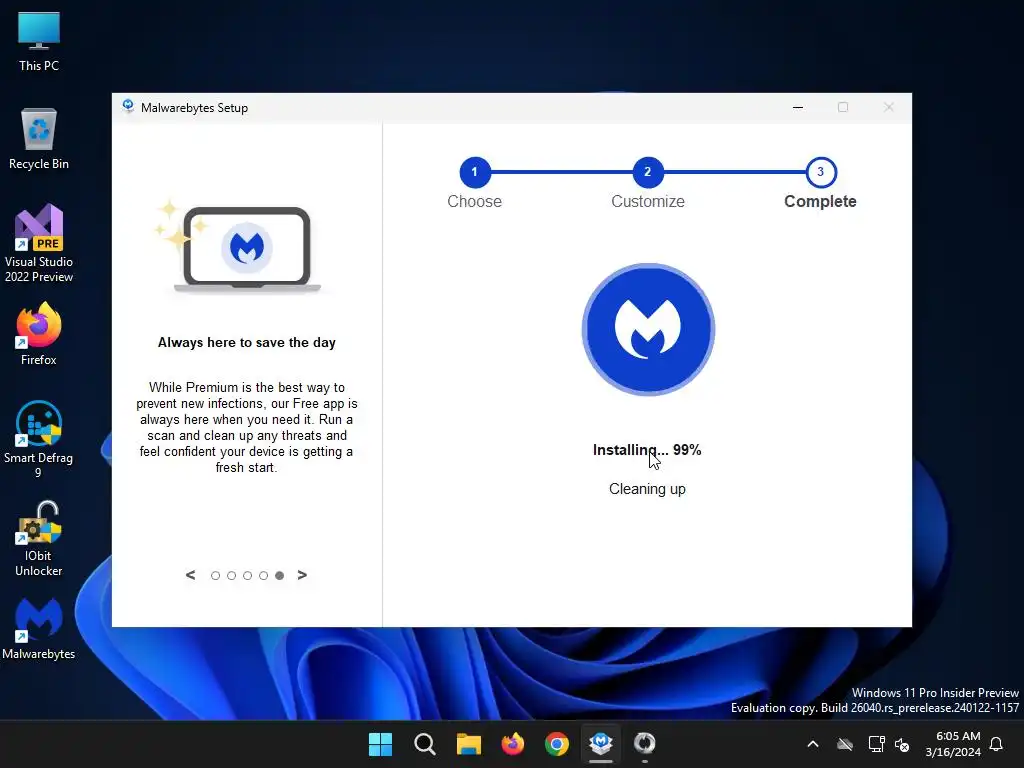Select the third carousel dot
This screenshot has height=768, width=1024.
point(248,575)
